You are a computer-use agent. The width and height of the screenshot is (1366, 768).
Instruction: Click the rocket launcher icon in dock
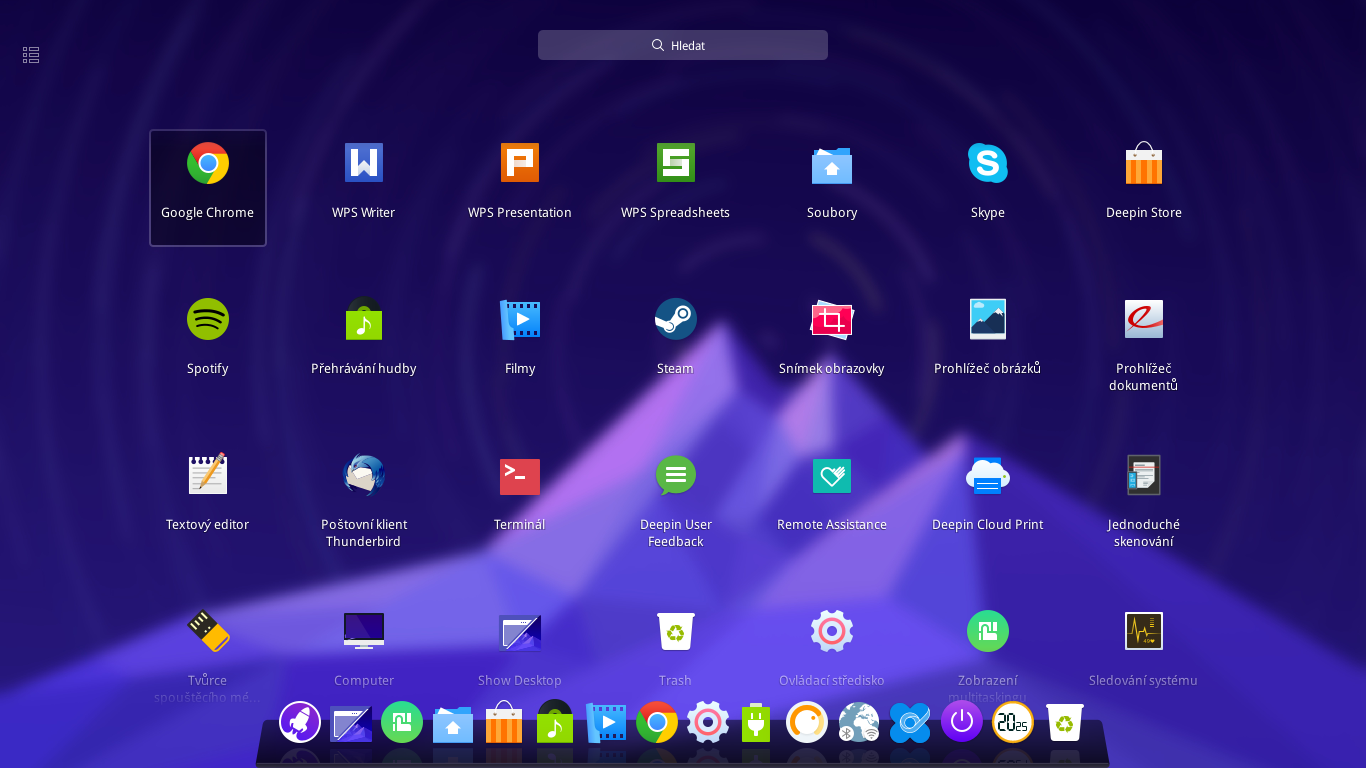tap(300, 722)
